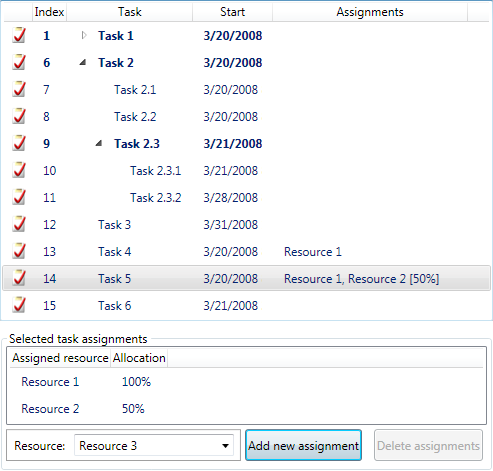Image resolution: width=493 pixels, height=471 pixels.
Task: Click the 50% allocation value
Action: coord(133,409)
